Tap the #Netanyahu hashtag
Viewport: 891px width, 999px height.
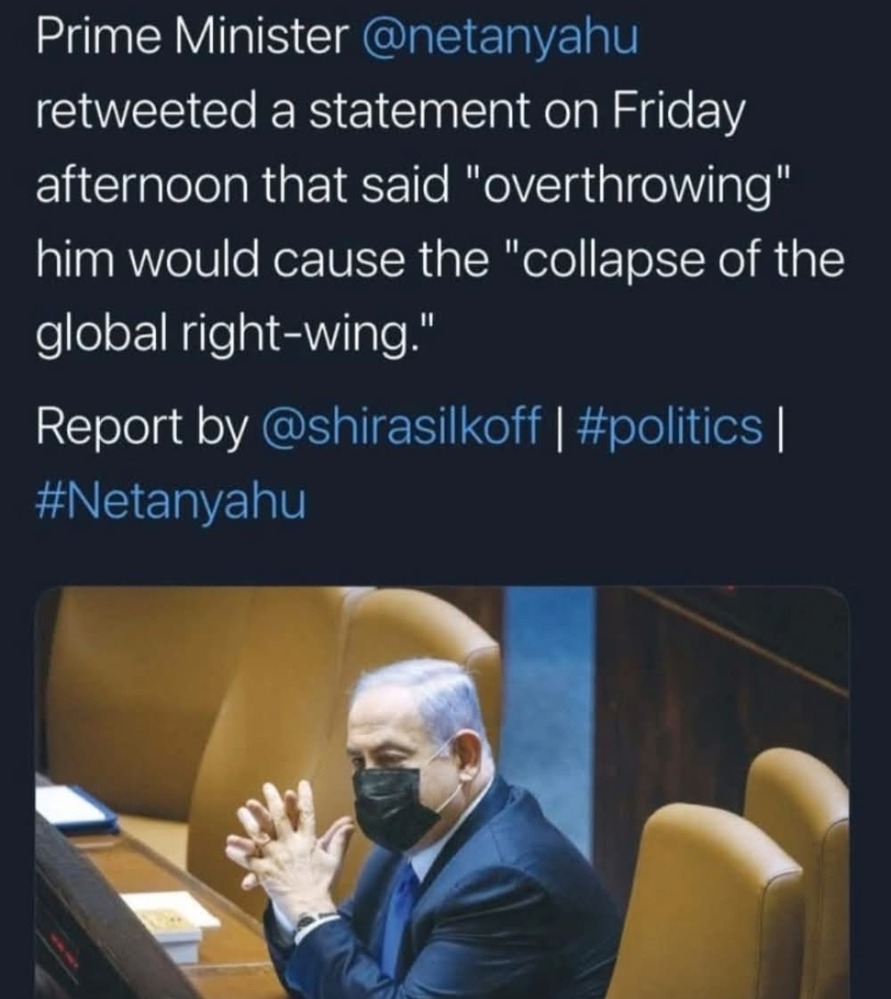click(170, 499)
